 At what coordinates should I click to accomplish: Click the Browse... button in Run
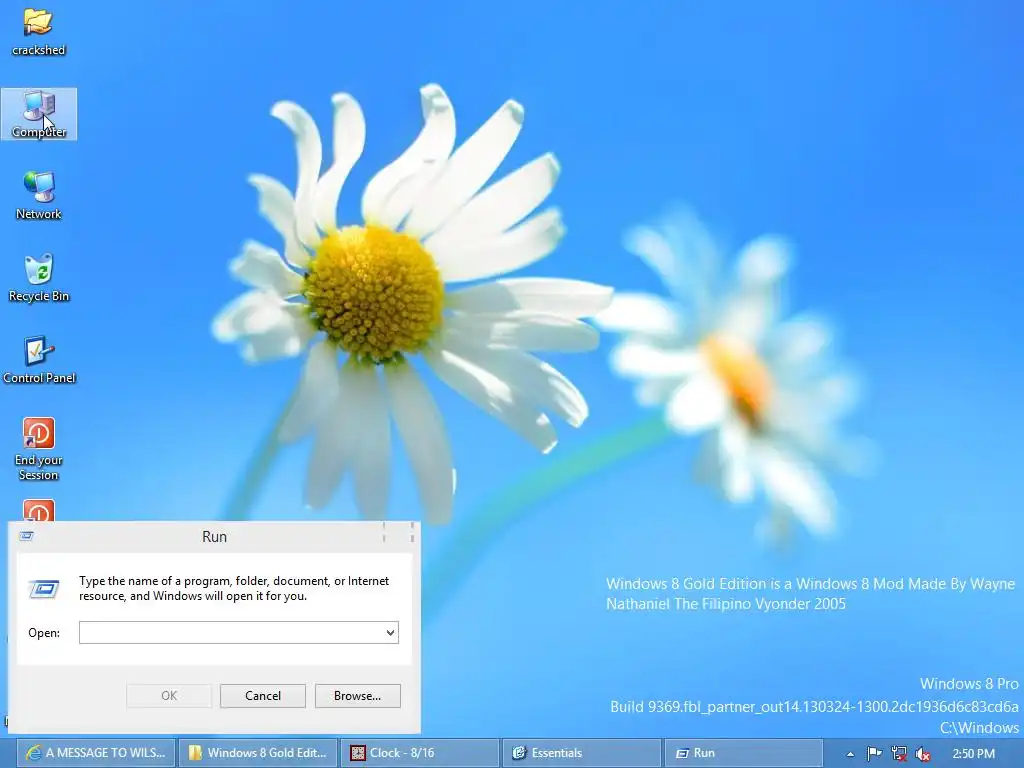pyautogui.click(x=357, y=696)
